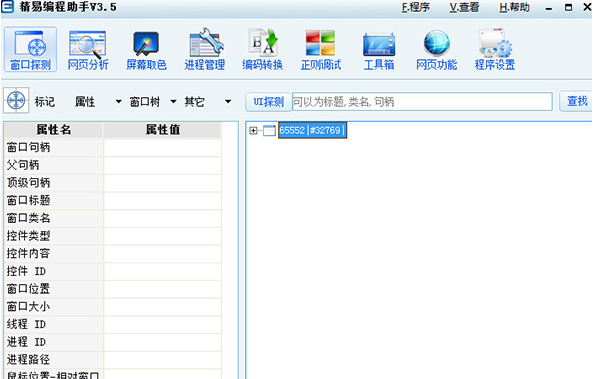Open the F.程序 menu
The height and width of the screenshot is (379, 600).
tap(416, 7)
